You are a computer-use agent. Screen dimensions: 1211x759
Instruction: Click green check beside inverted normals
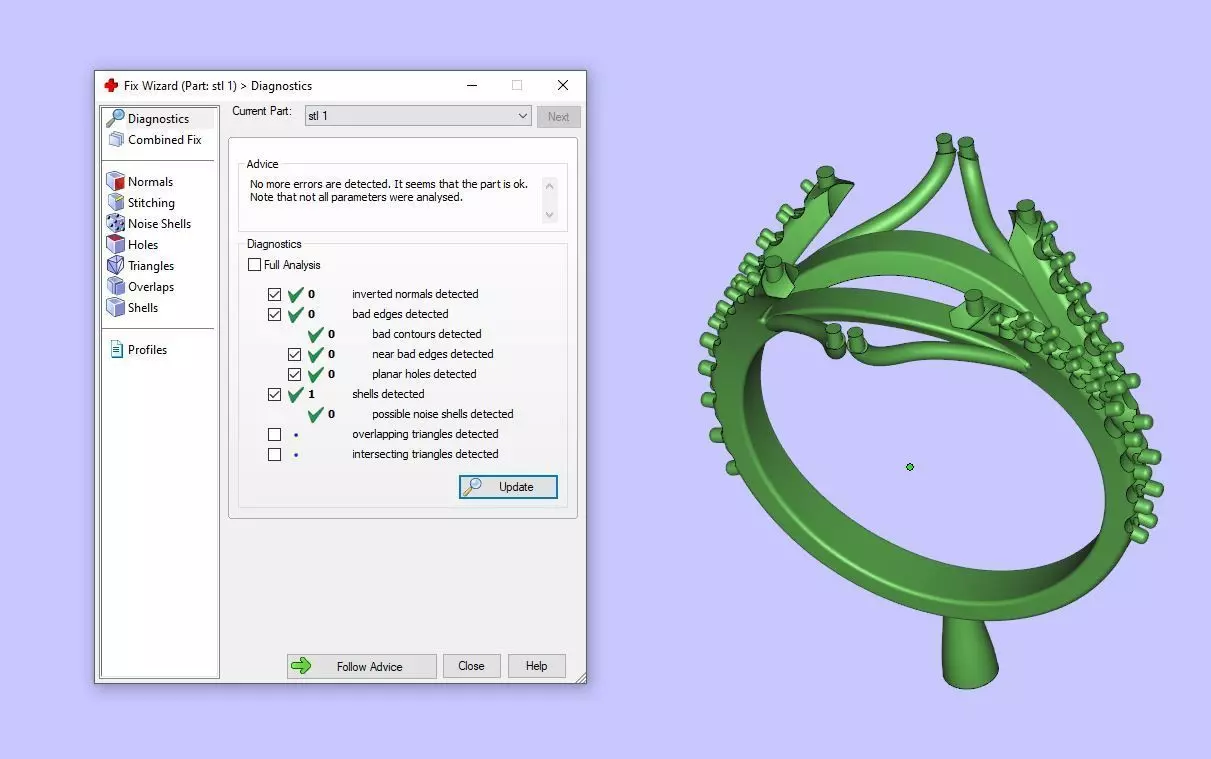coord(295,294)
